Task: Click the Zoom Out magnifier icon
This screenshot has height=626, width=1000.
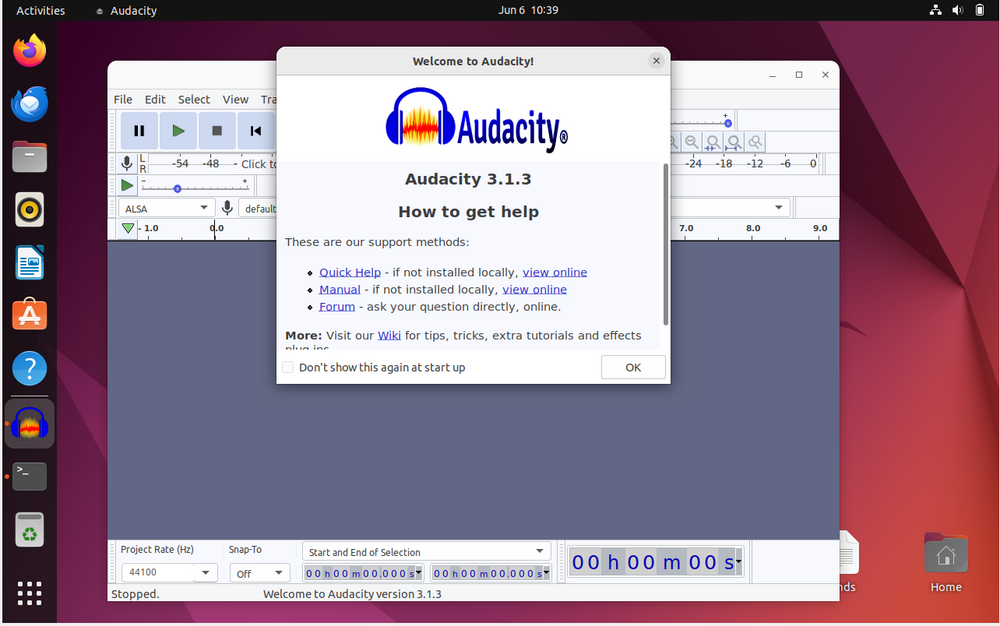Action: point(692,142)
